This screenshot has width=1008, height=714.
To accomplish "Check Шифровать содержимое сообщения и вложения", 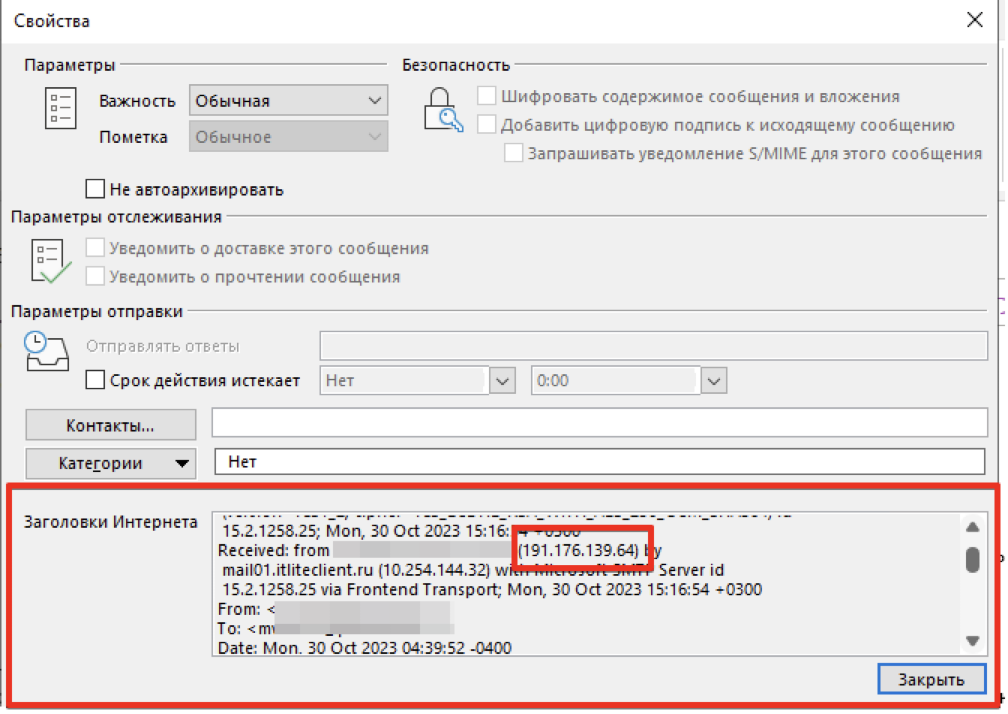I will pyautogui.click(x=487, y=97).
